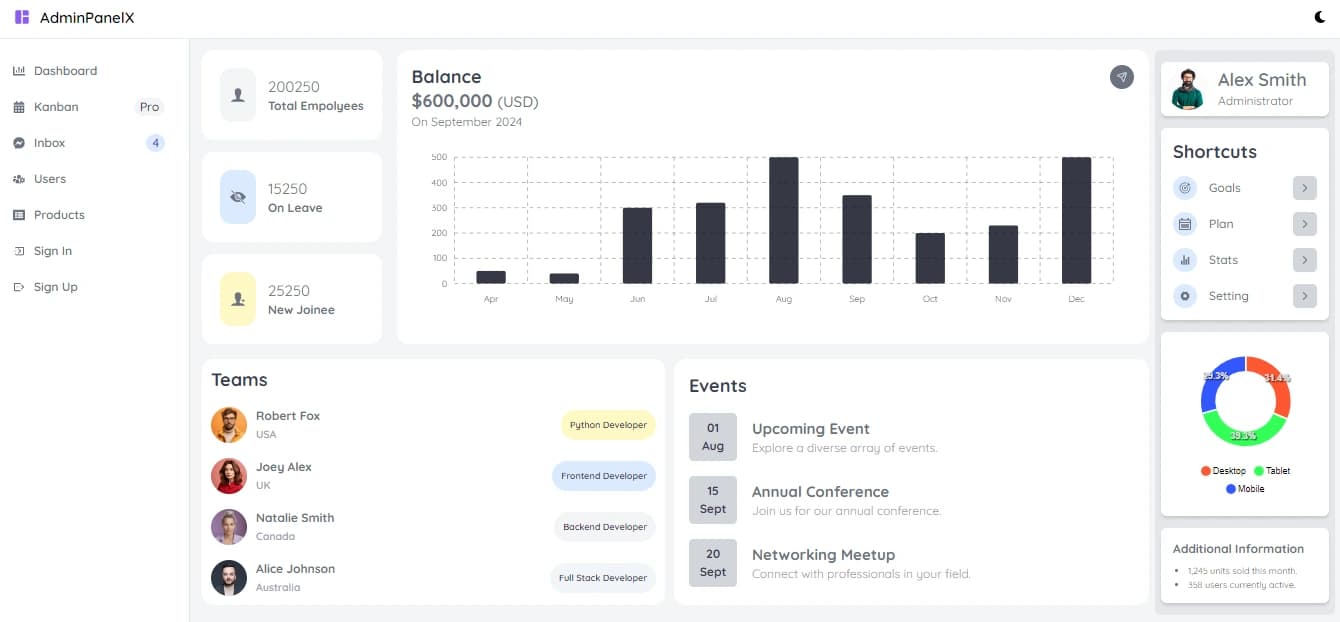Click the AdminPanelX logo icon
Screen dimensions: 1340x622
click(x=22, y=17)
